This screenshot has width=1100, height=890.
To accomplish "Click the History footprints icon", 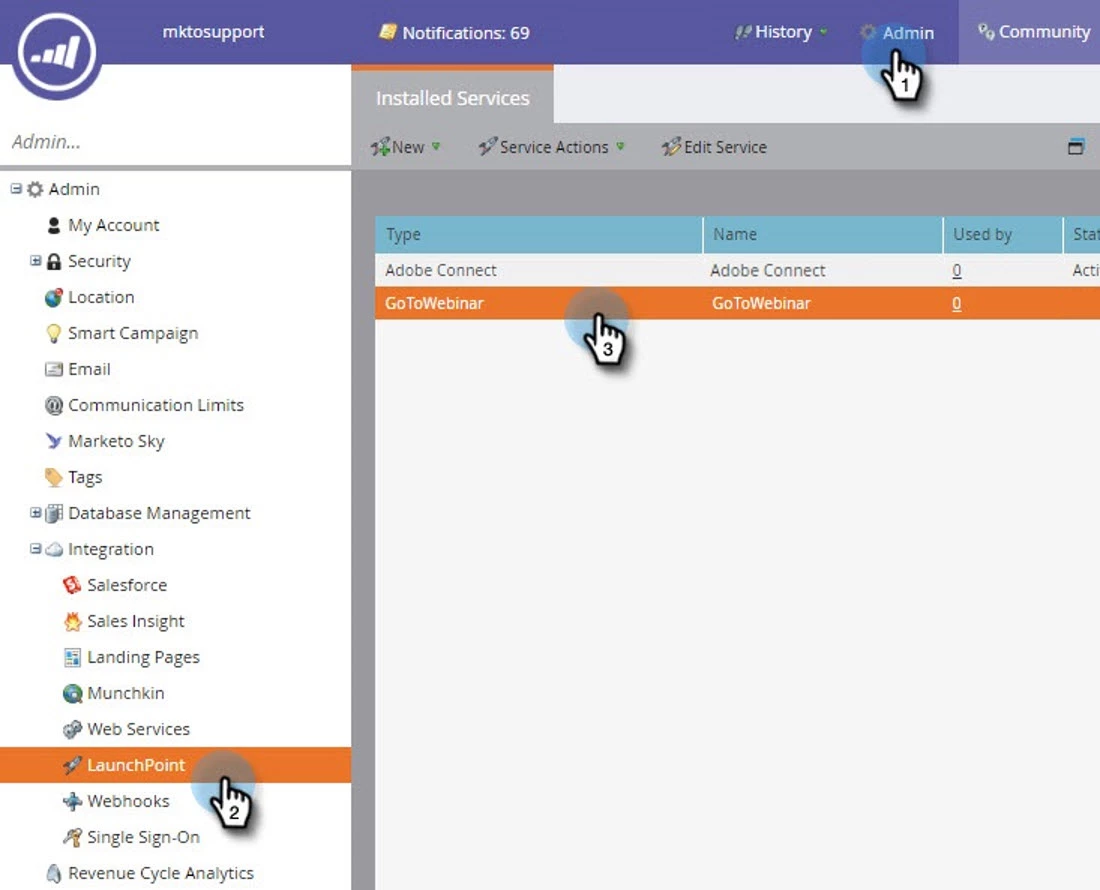I will pyautogui.click(x=743, y=32).
